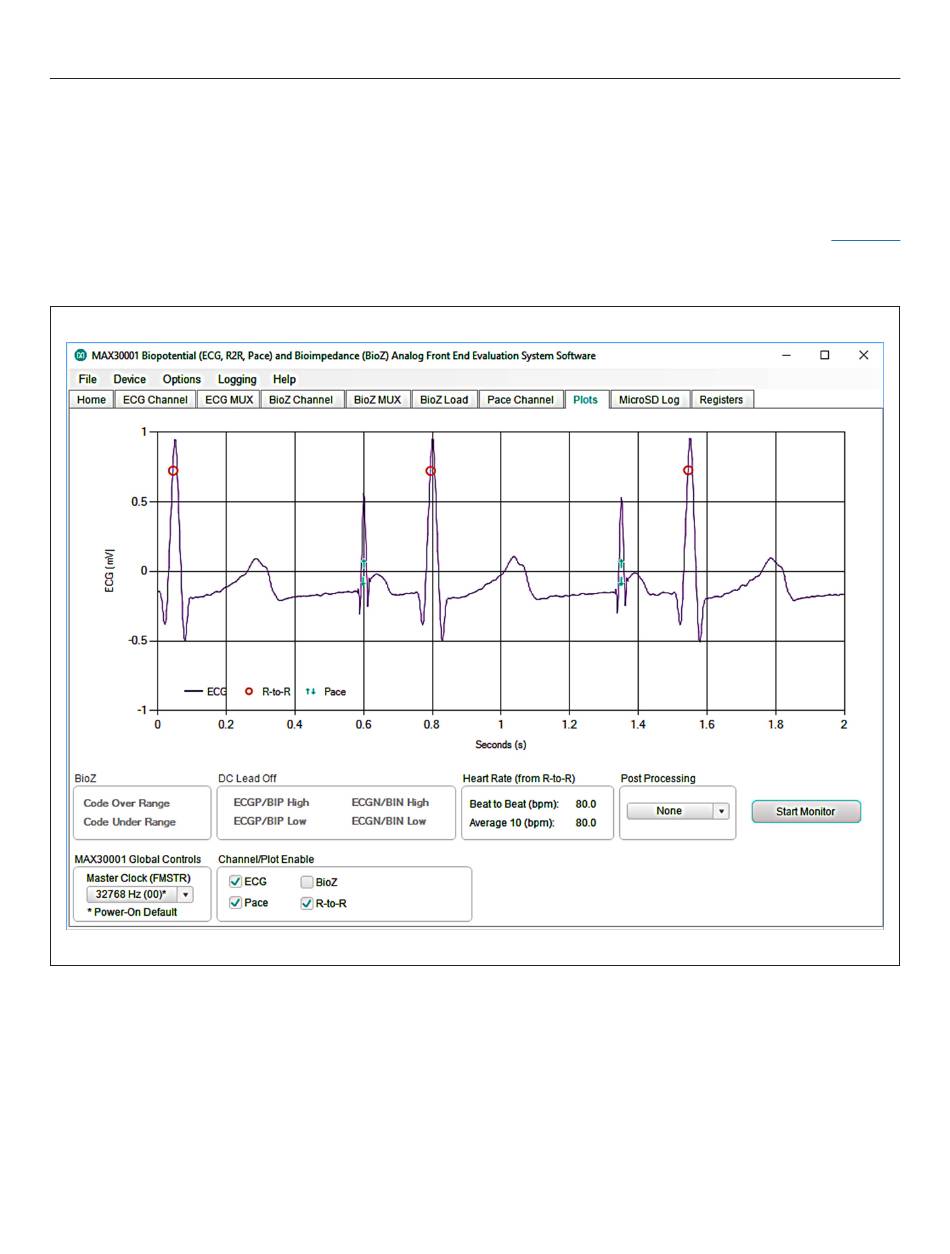Switch to the Registers tab
The image size is (950, 1254).
pyautogui.click(x=721, y=400)
